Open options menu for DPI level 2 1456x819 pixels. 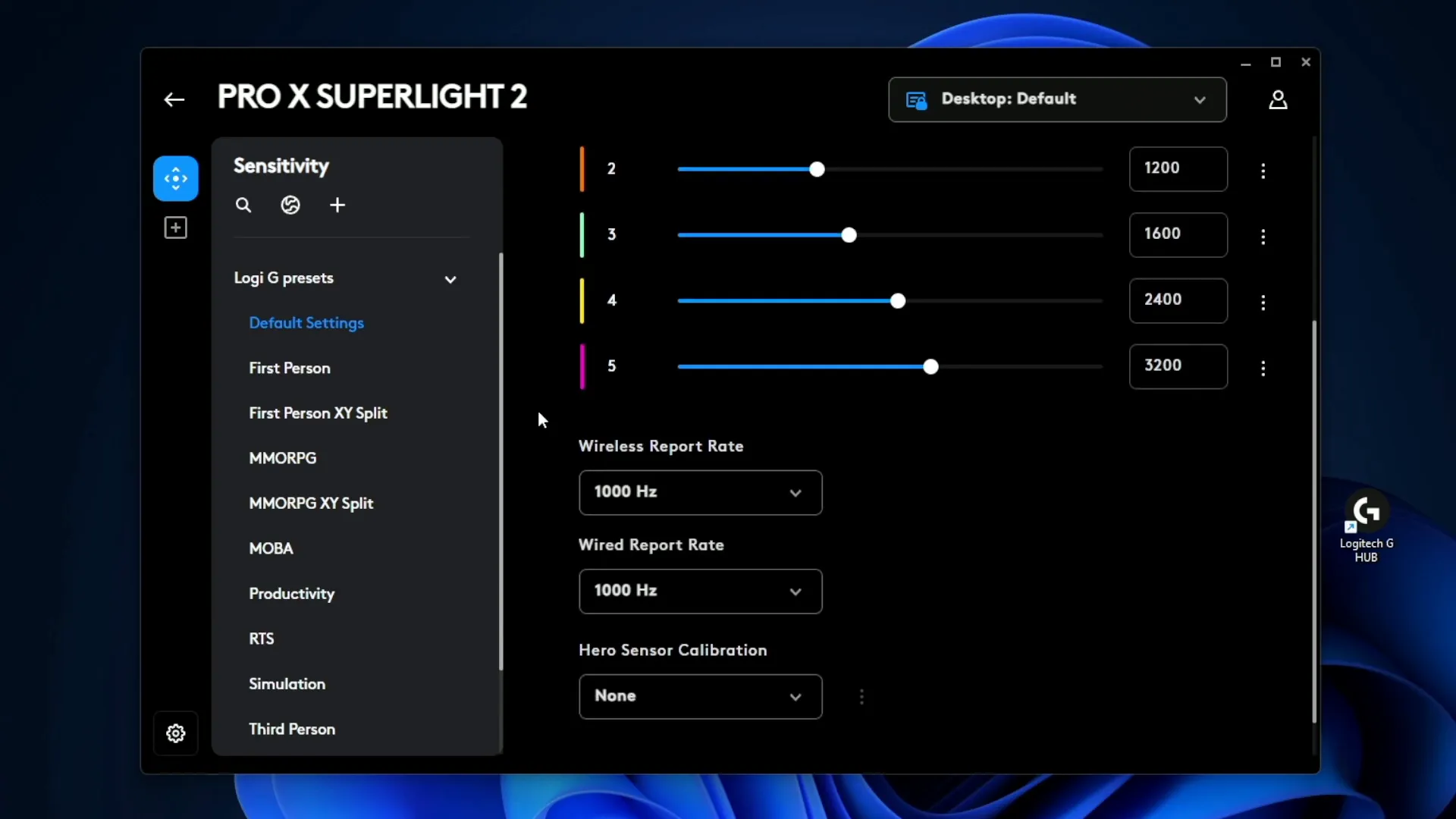pos(1263,171)
